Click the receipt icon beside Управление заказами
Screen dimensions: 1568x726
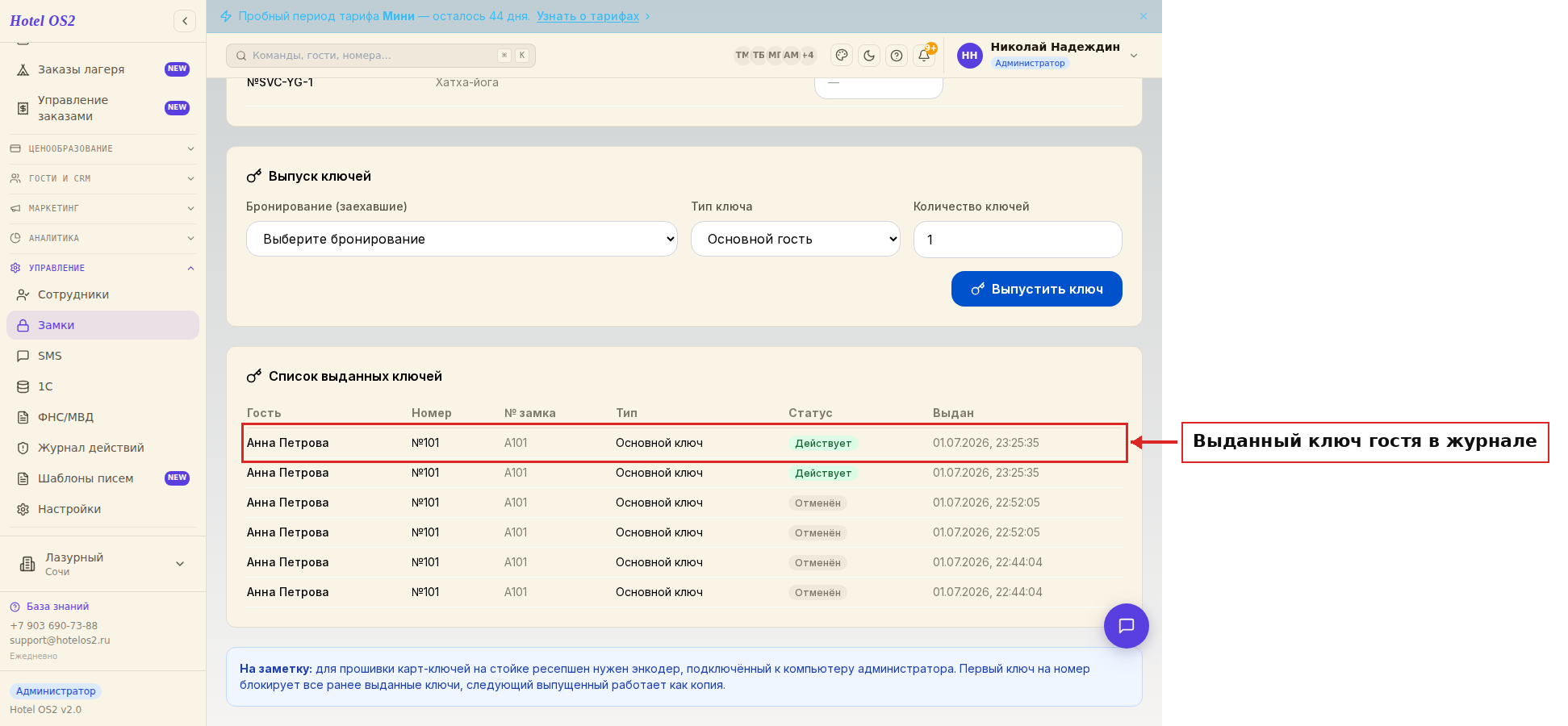click(23, 108)
